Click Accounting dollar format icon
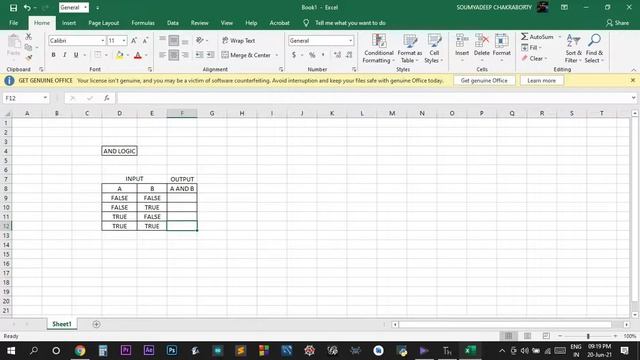The image size is (640, 360). click(x=294, y=55)
